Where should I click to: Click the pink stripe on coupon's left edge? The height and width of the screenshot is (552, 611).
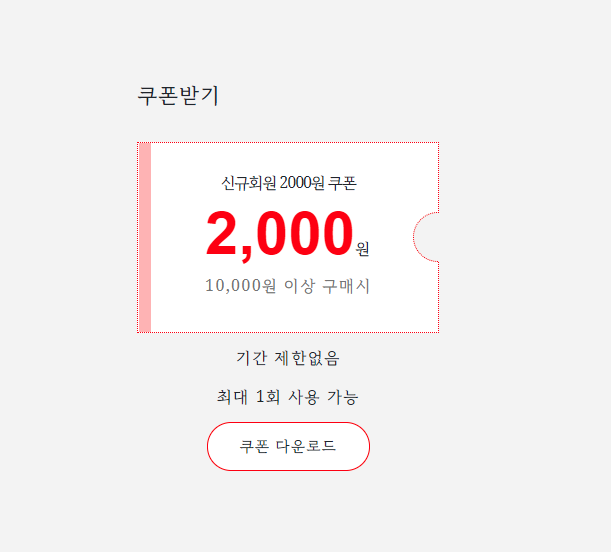[x=145, y=238]
